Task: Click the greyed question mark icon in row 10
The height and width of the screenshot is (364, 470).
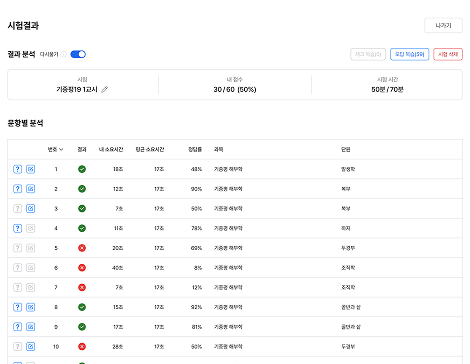Action: (x=17, y=346)
